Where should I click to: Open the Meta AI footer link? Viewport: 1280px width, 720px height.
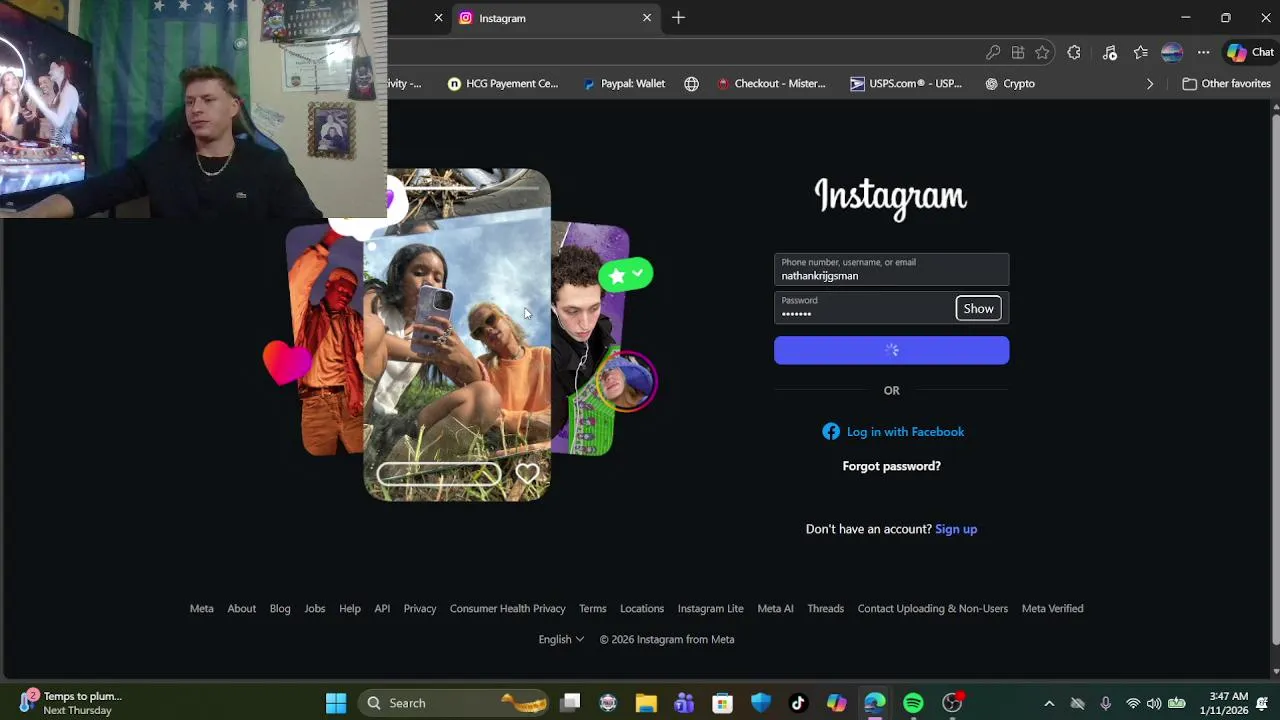point(775,608)
